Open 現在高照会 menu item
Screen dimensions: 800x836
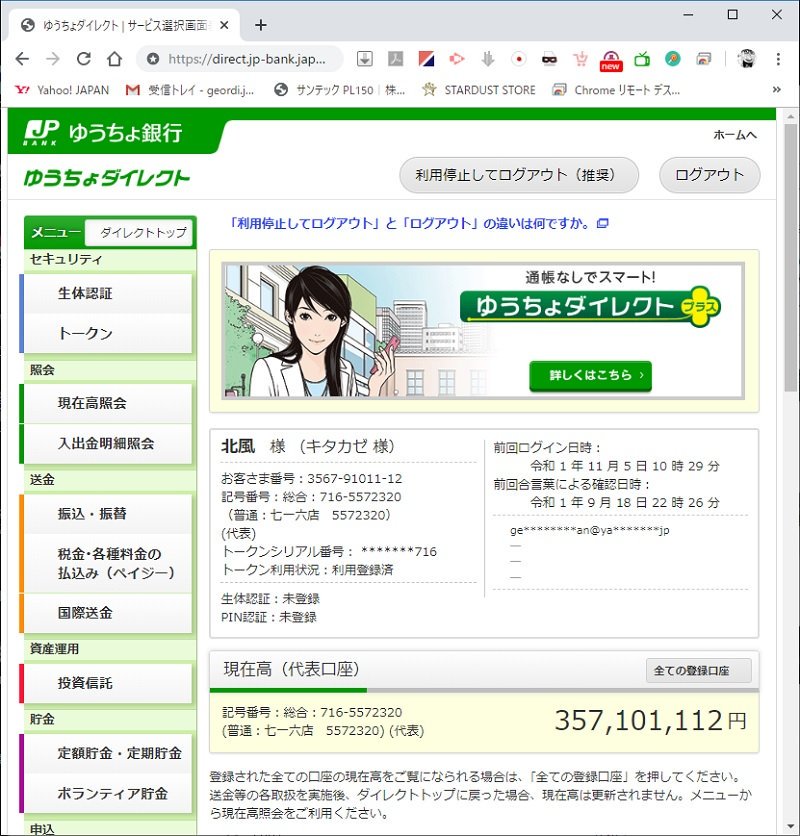107,403
